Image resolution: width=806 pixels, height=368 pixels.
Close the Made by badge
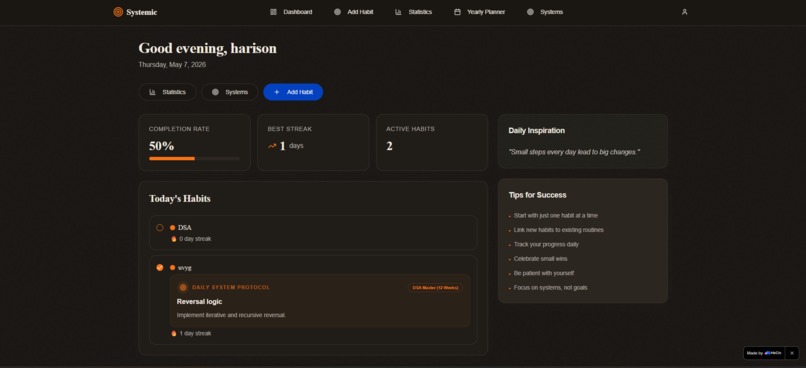tap(792, 353)
